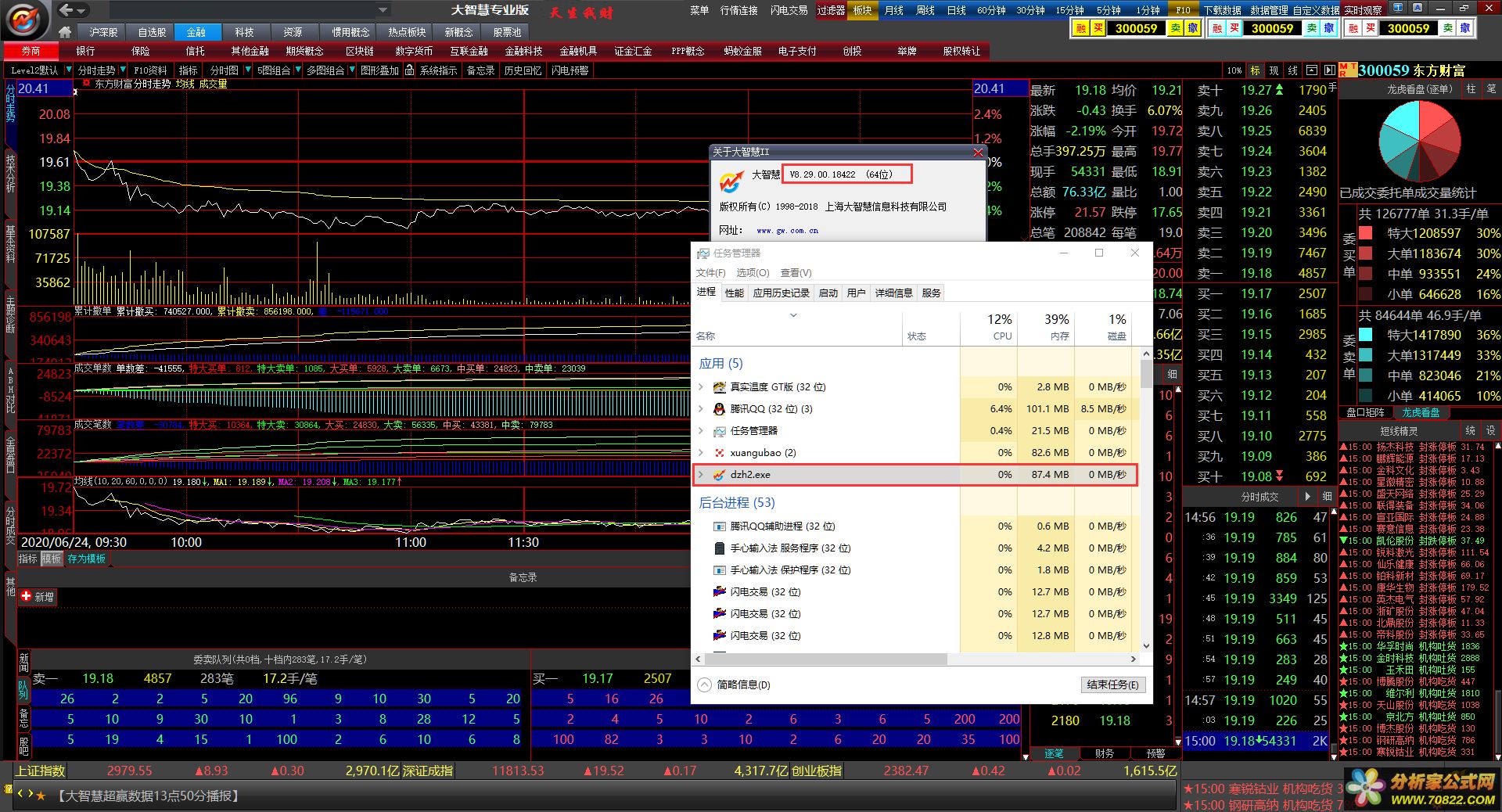Select the 银行 sub-sector tab
The image size is (1502, 812).
pos(85,51)
